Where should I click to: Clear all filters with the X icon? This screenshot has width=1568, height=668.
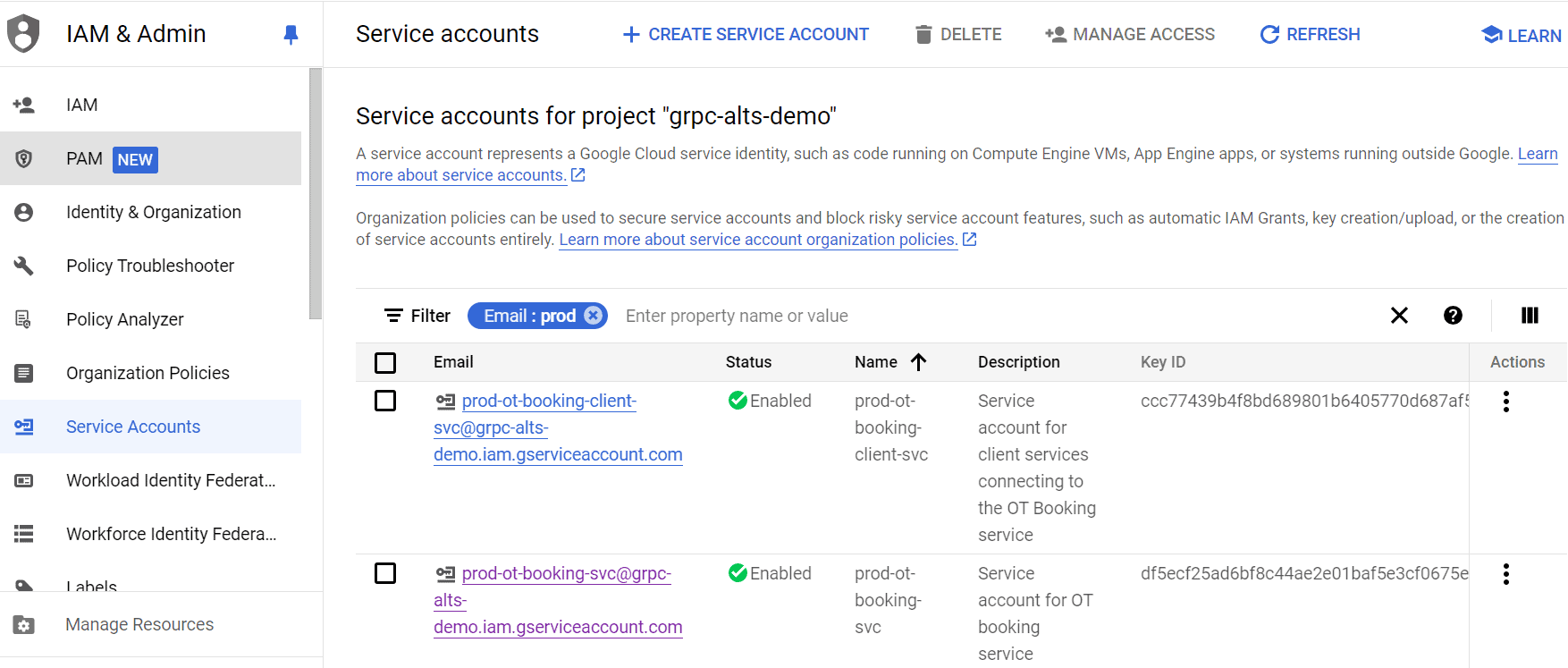(1399, 316)
